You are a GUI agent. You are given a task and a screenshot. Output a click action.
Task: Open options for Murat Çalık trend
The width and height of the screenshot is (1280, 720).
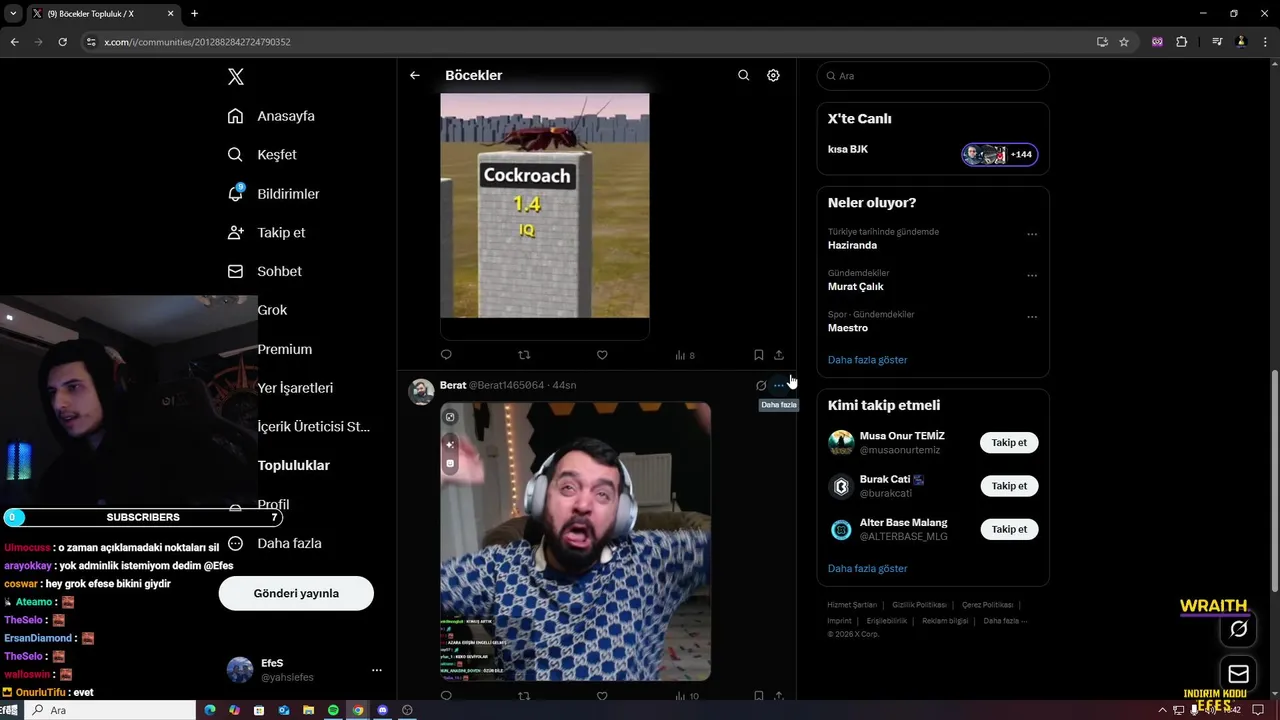pyautogui.click(x=1032, y=276)
